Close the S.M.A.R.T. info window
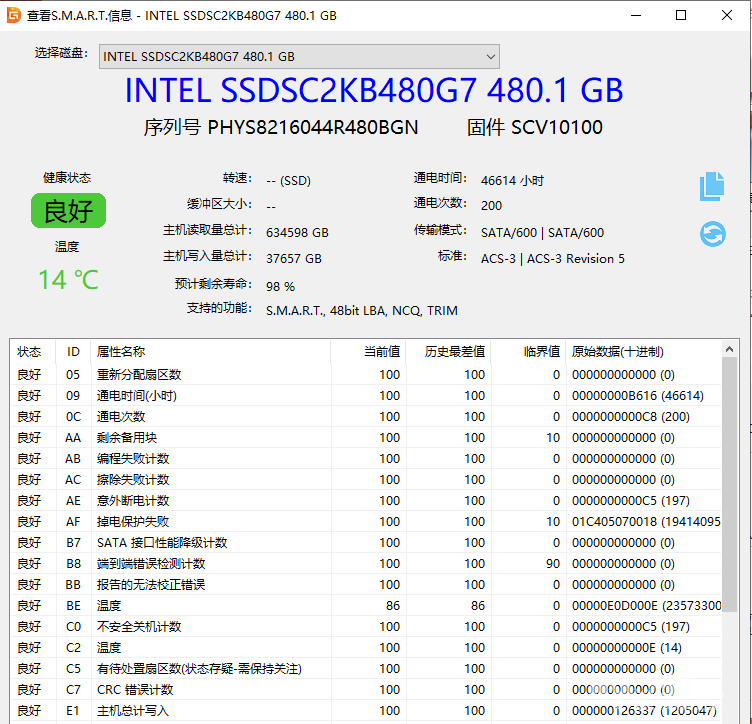Screen dimensions: 752x724 (x=727, y=15)
